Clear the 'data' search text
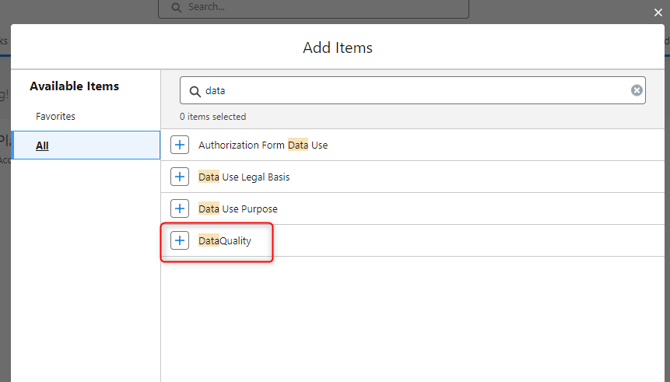Viewport: 670px width, 382px height. (636, 90)
